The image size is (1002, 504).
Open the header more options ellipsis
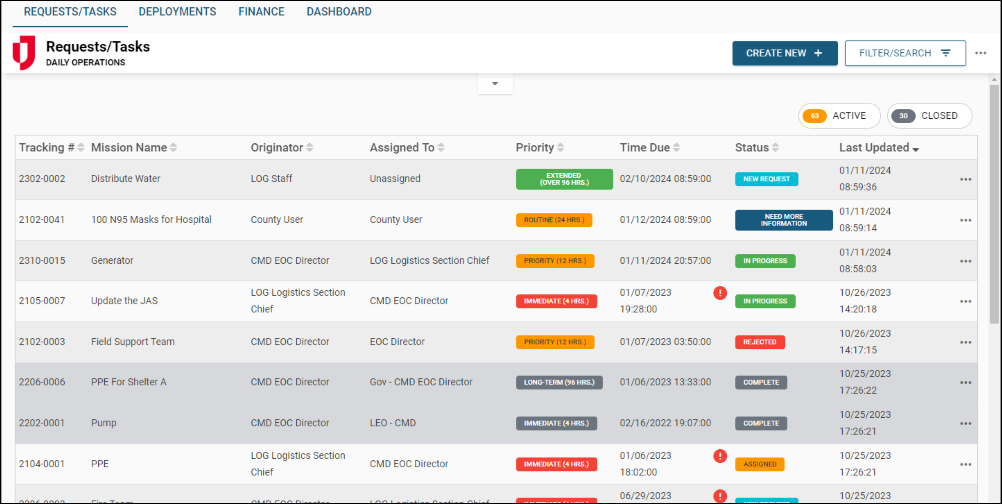[981, 53]
